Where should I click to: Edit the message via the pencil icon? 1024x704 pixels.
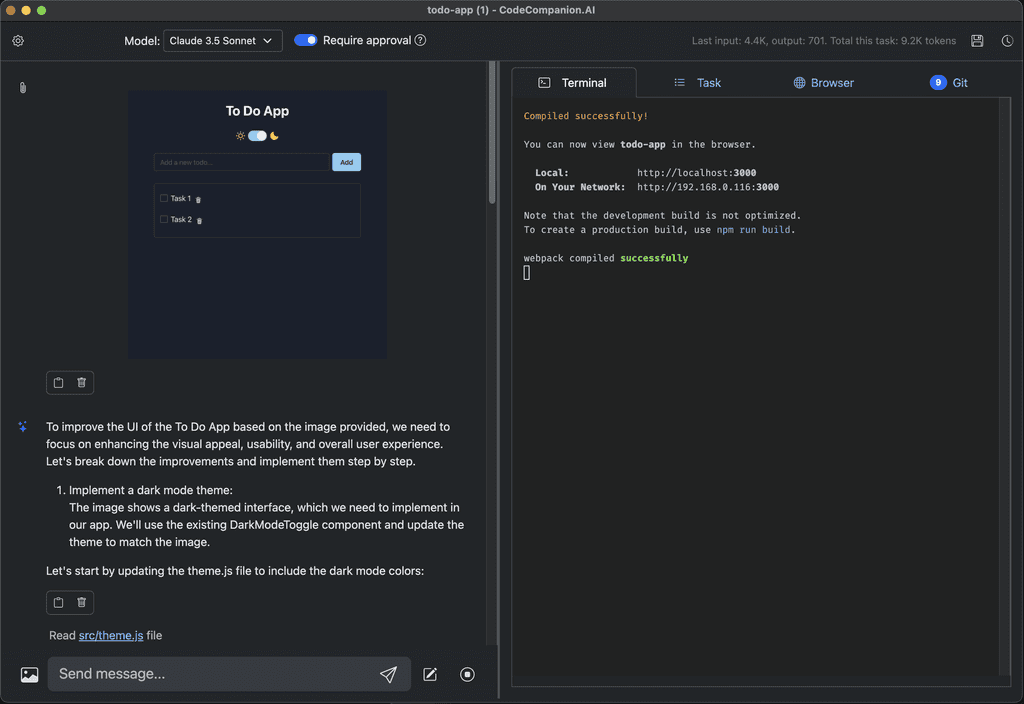pos(429,674)
